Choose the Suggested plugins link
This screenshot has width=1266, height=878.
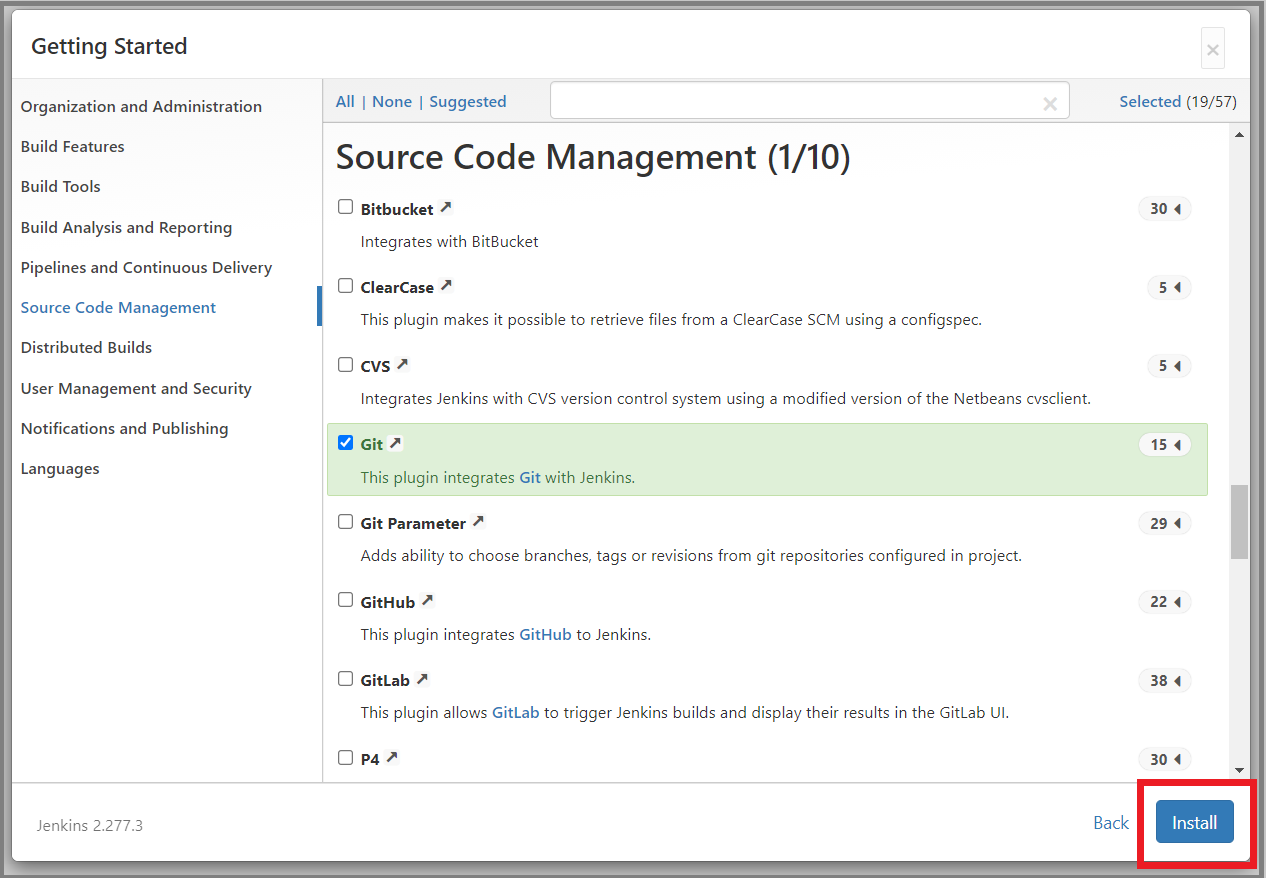coord(468,101)
